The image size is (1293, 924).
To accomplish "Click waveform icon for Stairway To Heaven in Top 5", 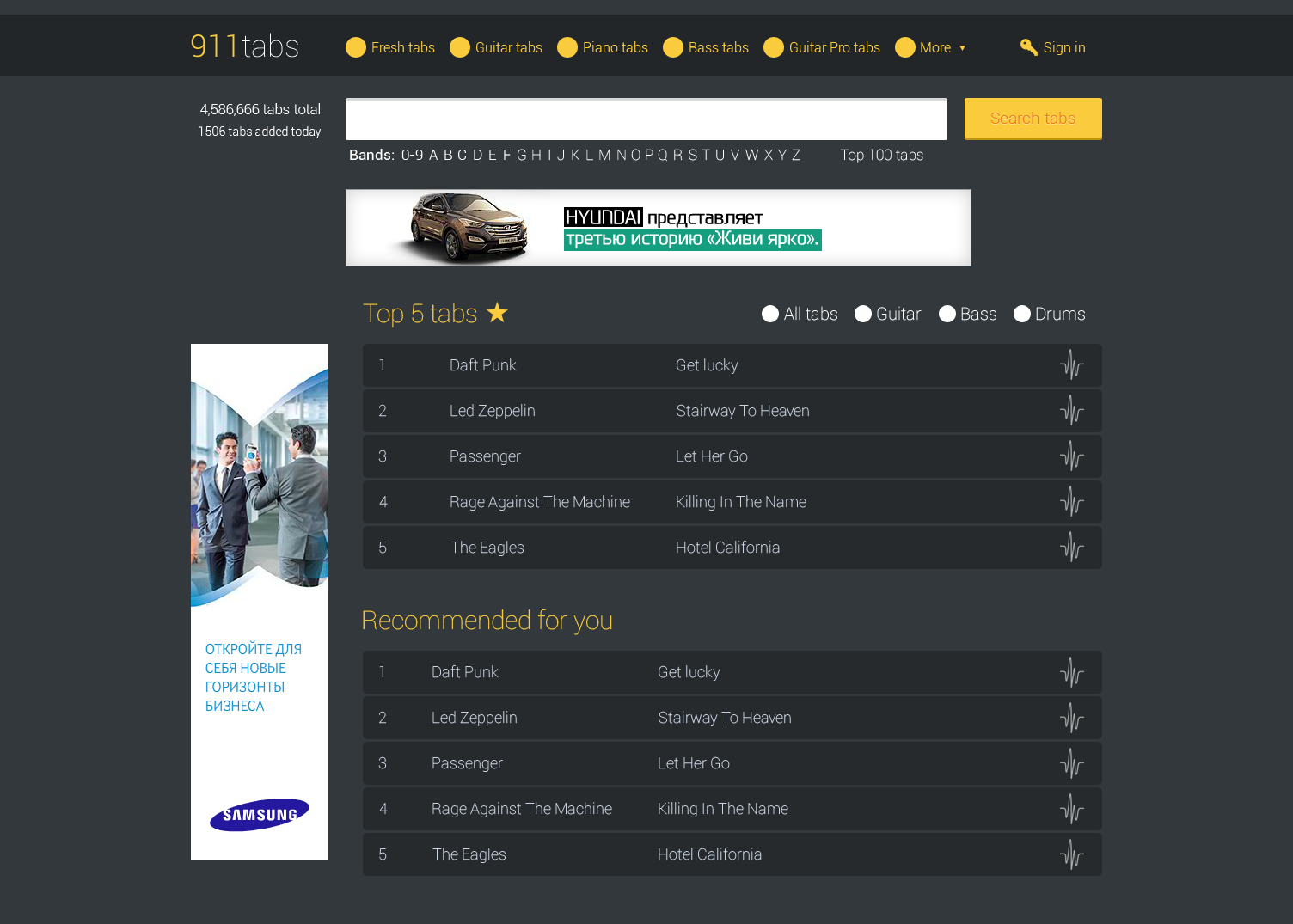I will pos(1071,411).
